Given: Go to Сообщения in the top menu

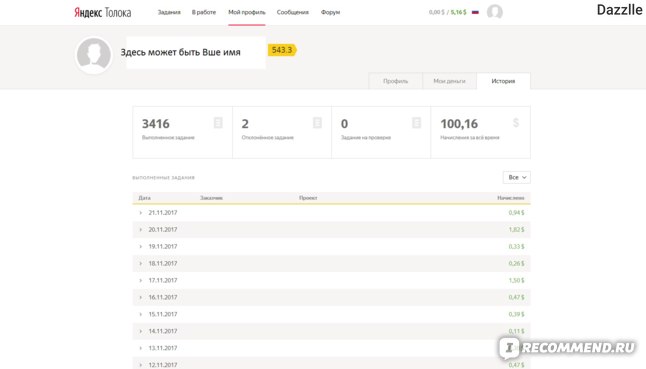Looking at the screenshot, I should (x=293, y=12).
